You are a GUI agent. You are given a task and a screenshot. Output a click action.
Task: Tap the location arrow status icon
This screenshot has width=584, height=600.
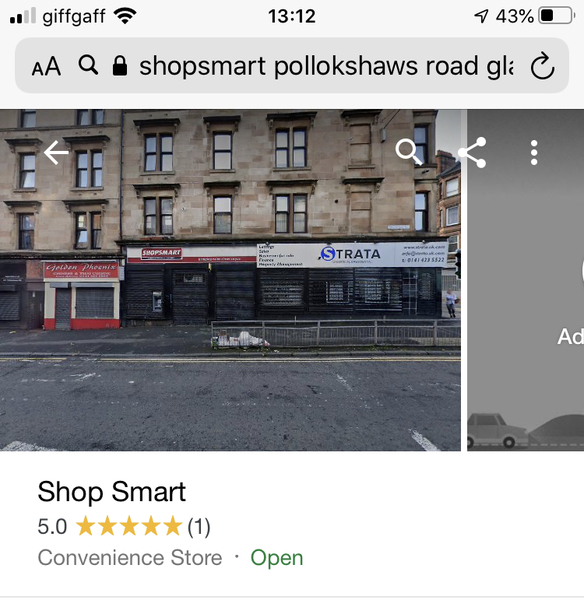(x=481, y=16)
